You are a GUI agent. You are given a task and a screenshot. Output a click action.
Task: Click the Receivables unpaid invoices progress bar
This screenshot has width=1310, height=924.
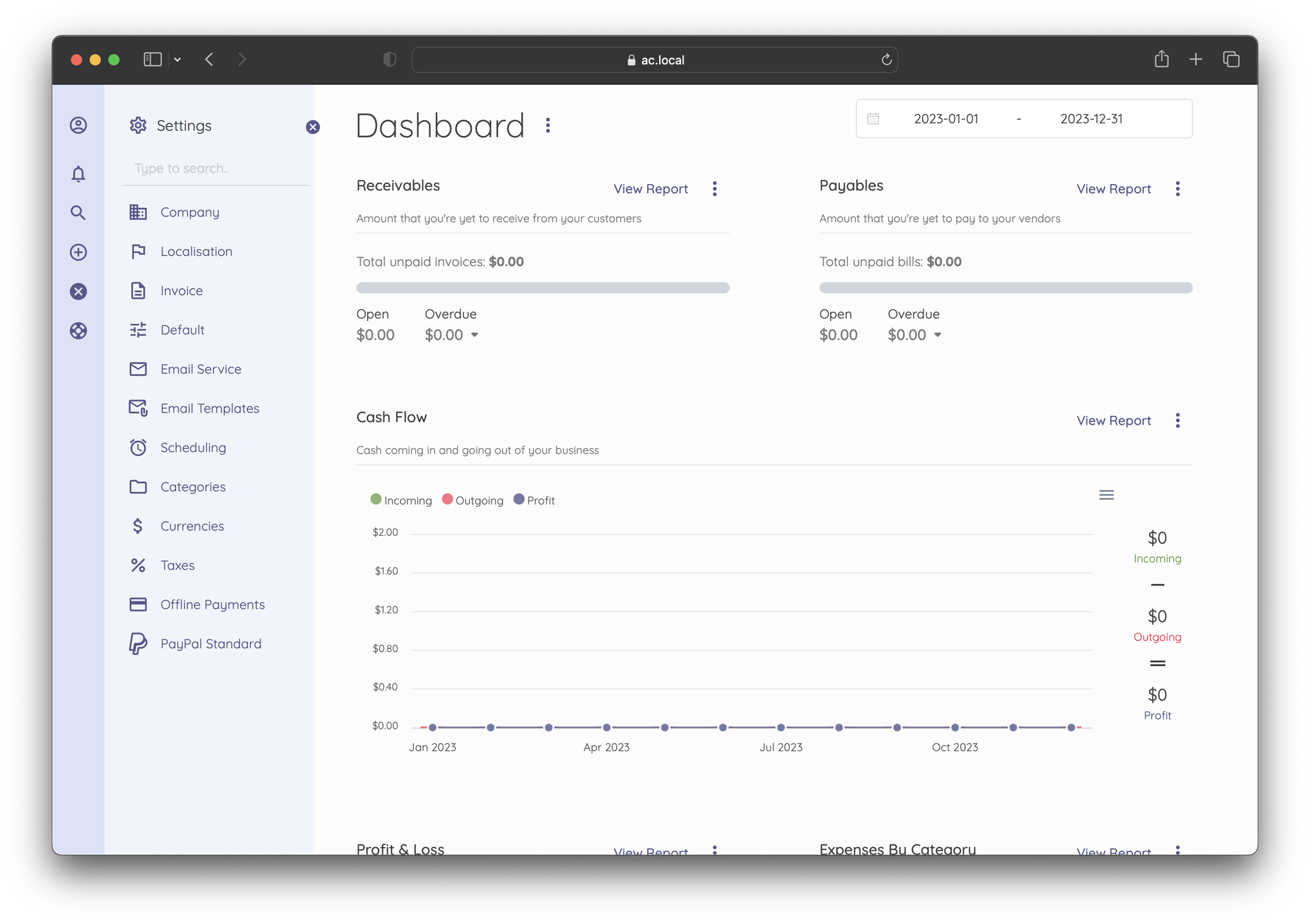(x=542, y=288)
